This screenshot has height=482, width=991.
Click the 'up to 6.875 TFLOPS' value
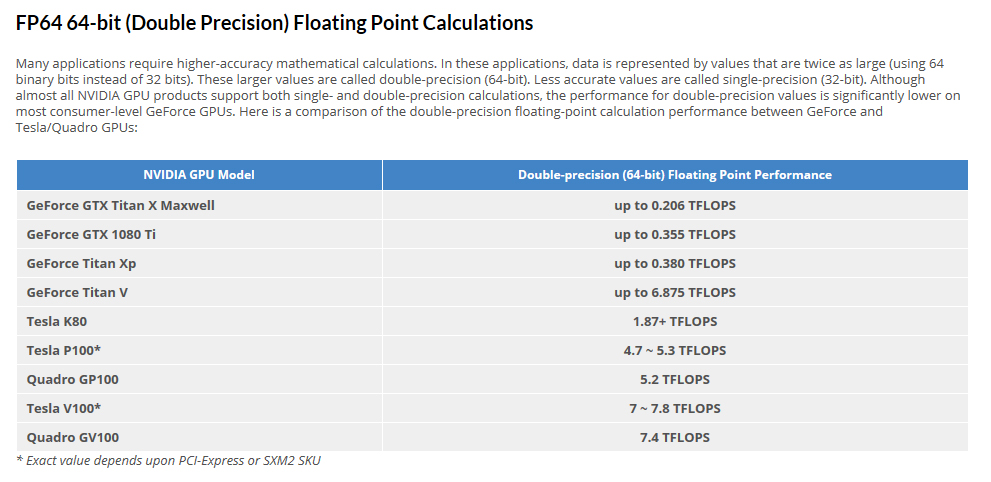pos(674,292)
